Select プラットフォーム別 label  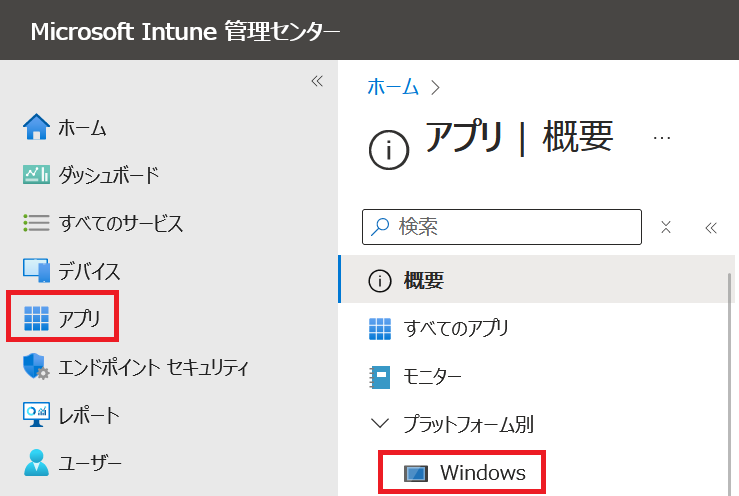point(468,424)
